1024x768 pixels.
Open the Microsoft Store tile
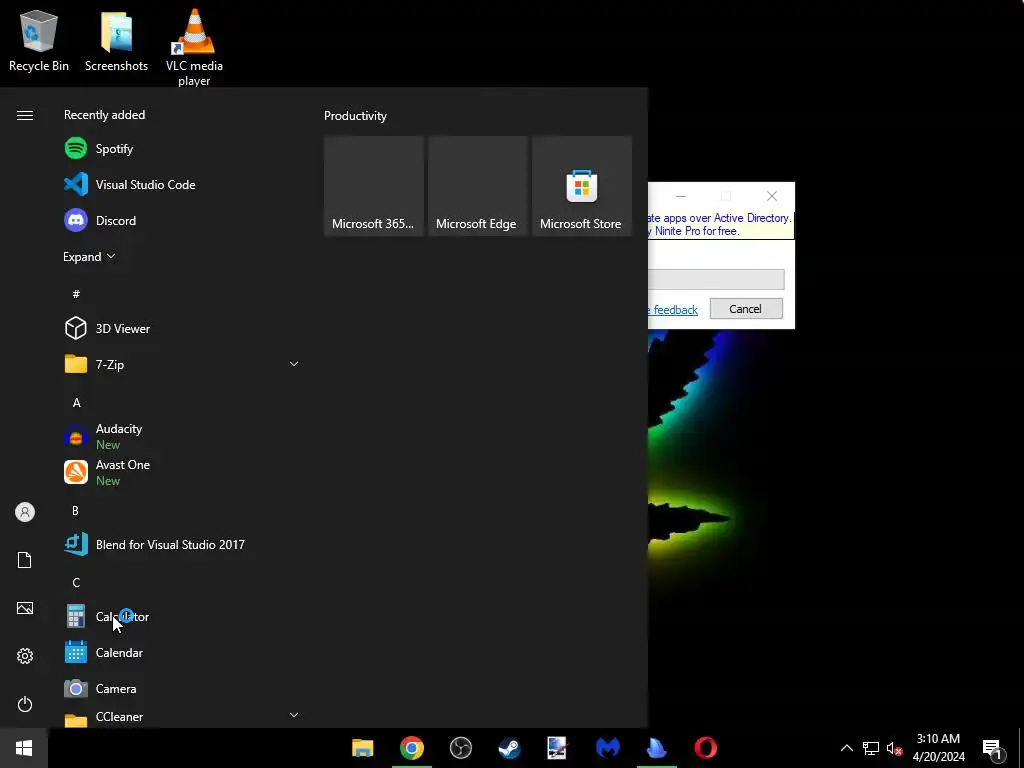tap(582, 186)
